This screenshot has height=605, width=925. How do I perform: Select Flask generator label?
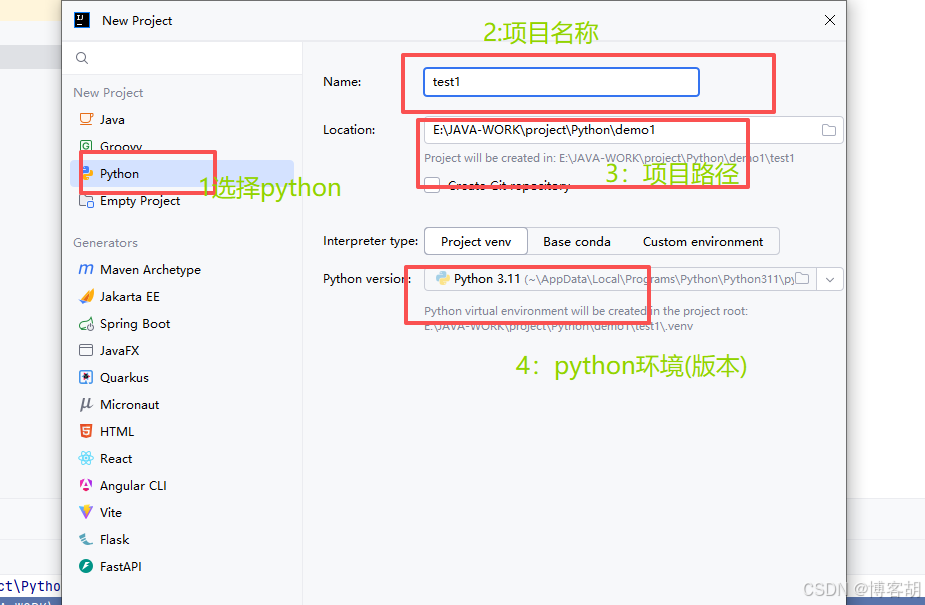point(114,539)
